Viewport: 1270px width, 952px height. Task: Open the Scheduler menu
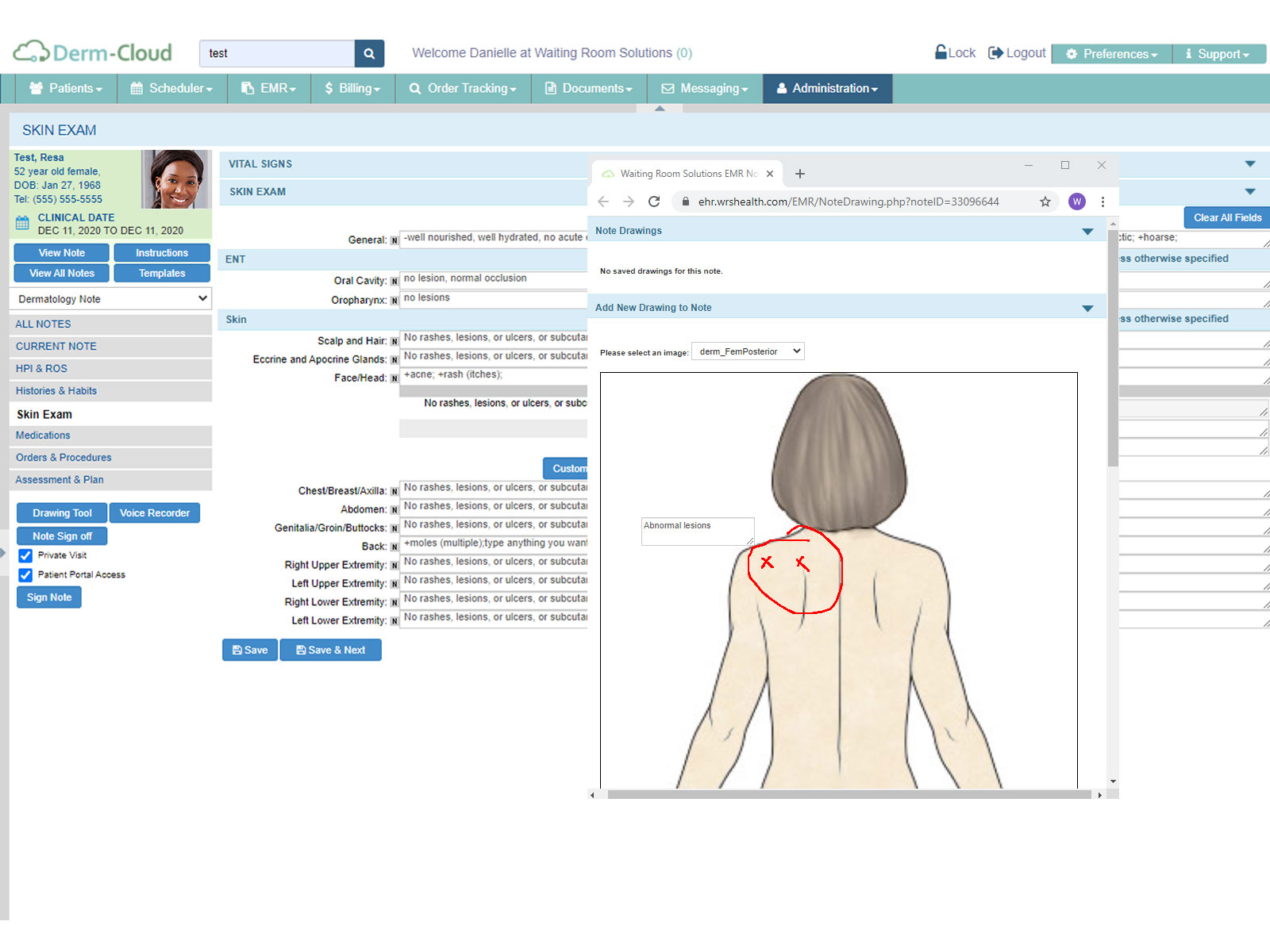tap(171, 88)
